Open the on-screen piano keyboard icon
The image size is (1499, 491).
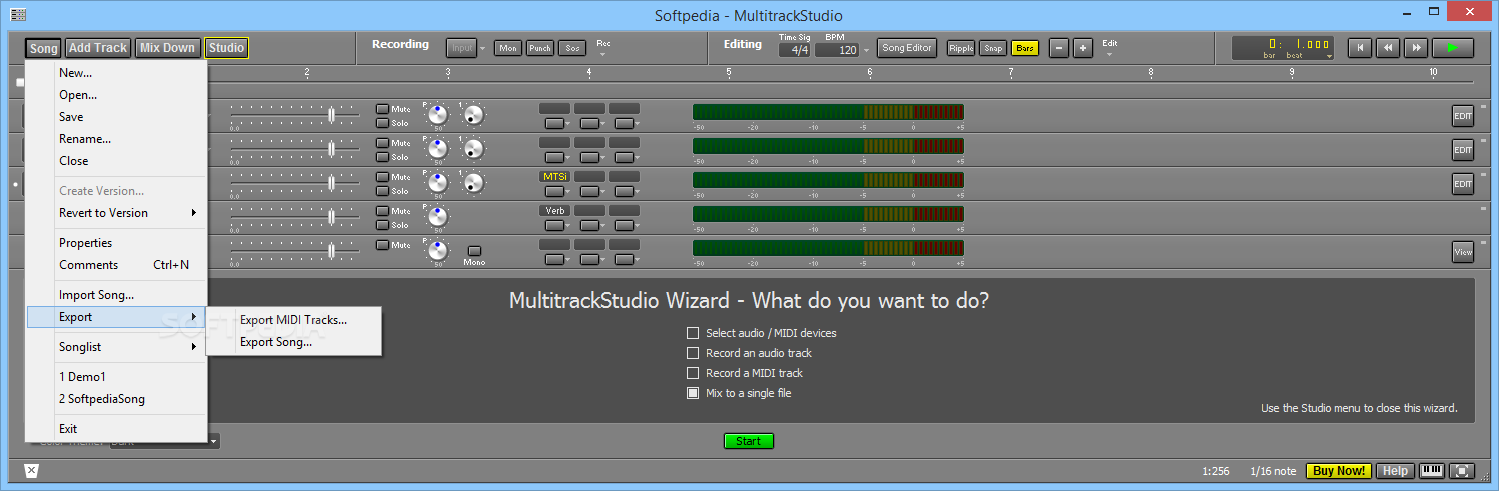tap(1433, 471)
